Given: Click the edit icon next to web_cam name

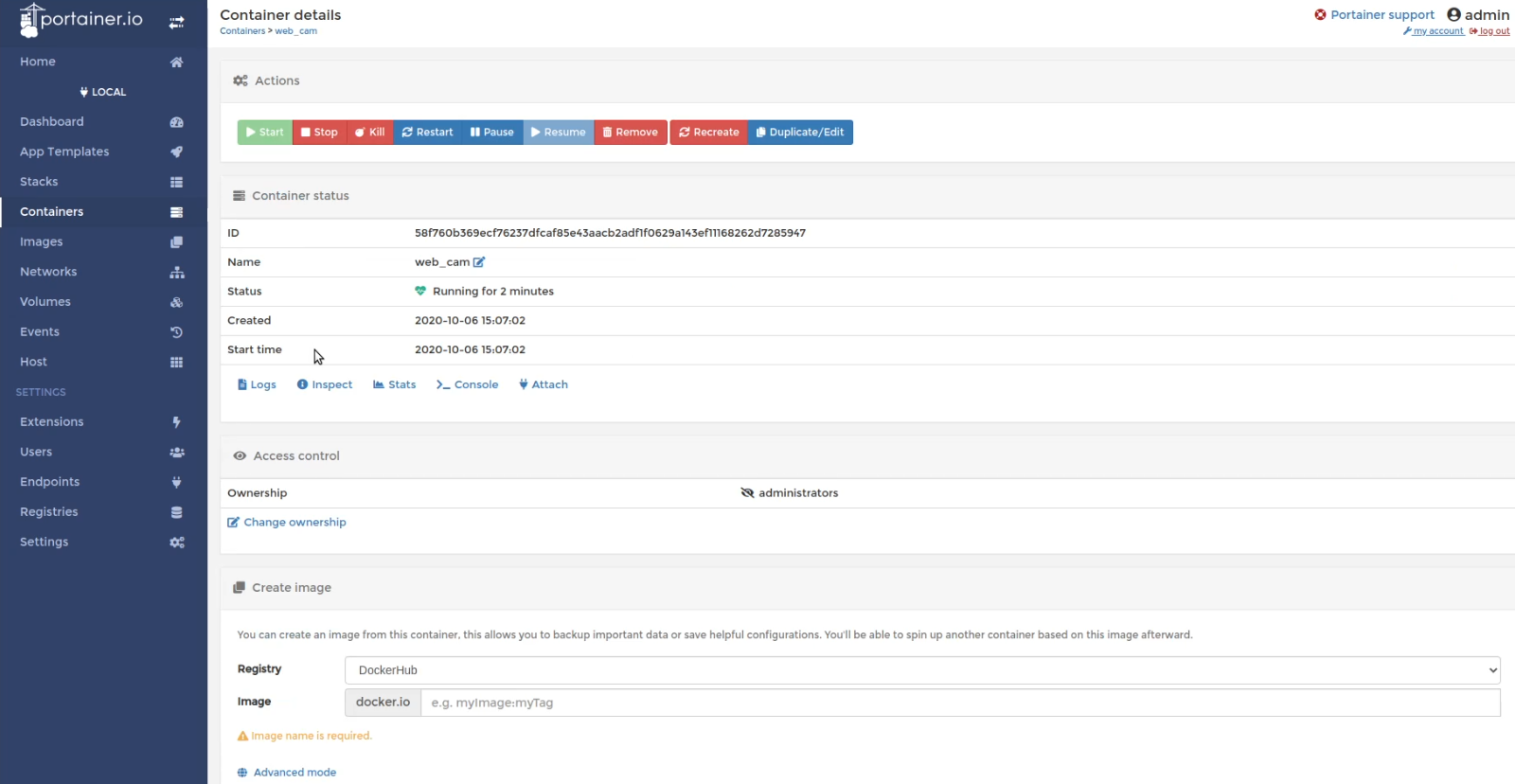Looking at the screenshot, I should (x=479, y=262).
